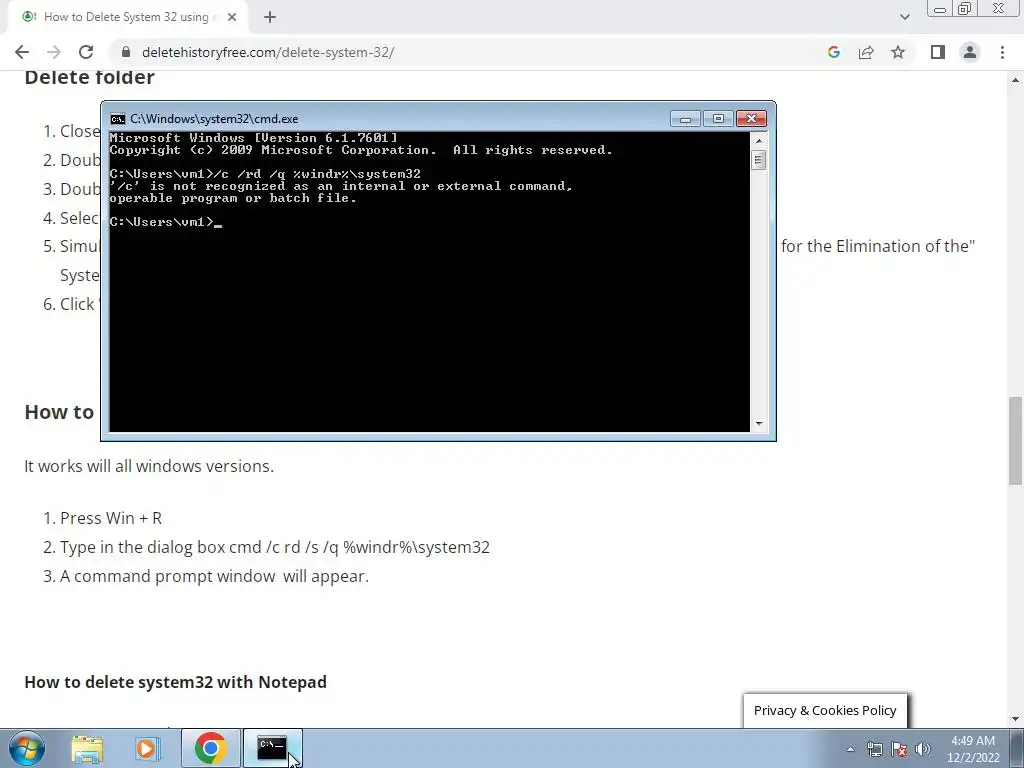
Task: Click 'It works will all windows versions' text
Action: pos(149,466)
